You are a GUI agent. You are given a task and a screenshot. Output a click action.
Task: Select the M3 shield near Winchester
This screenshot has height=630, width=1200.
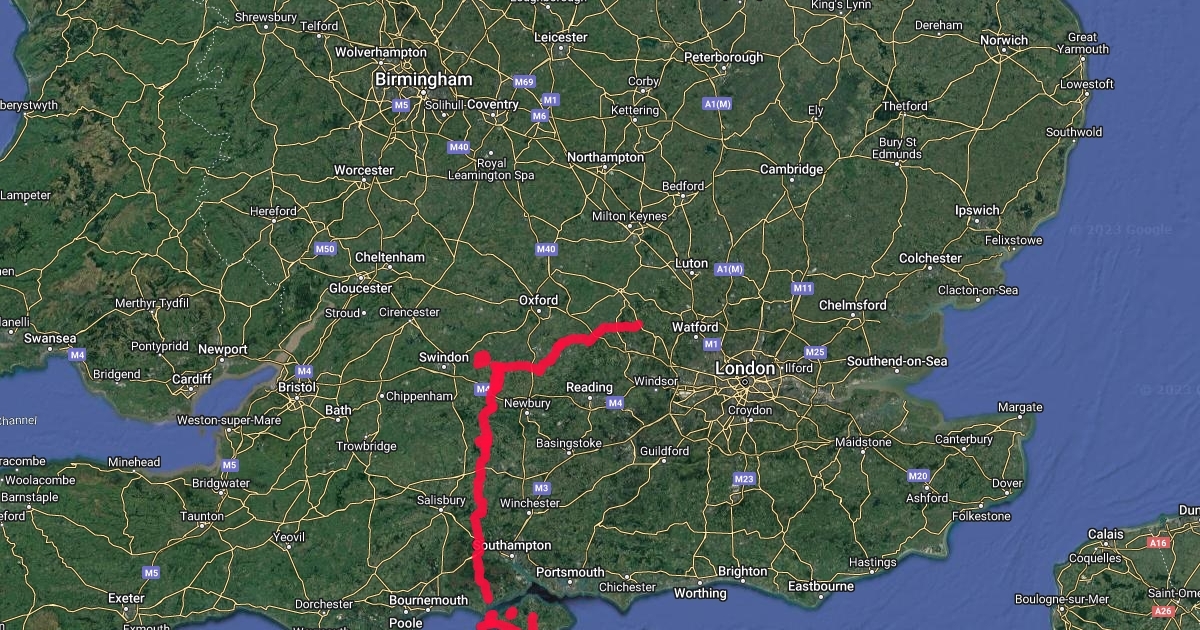[542, 488]
